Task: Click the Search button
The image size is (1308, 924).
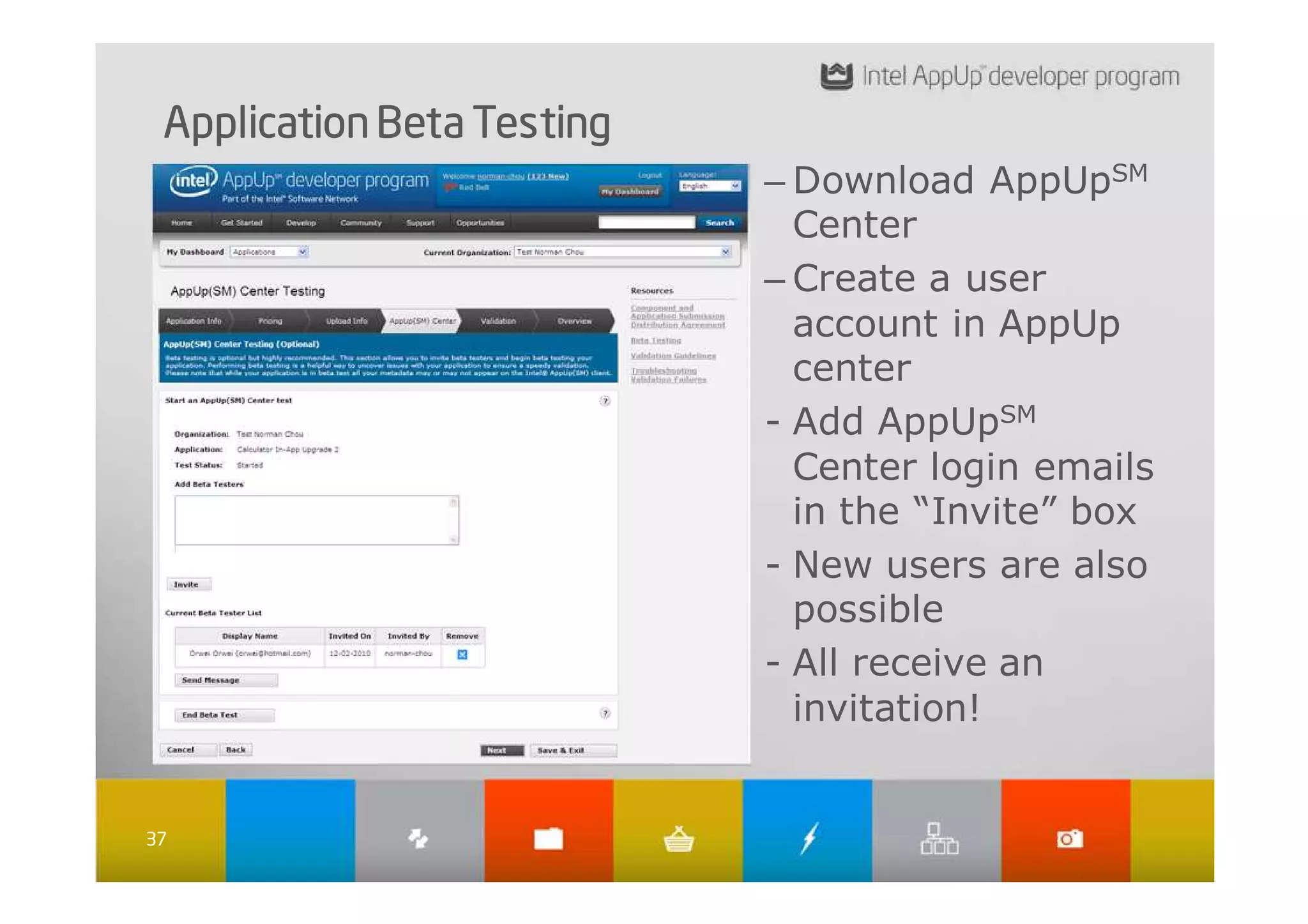Action: 720,223
